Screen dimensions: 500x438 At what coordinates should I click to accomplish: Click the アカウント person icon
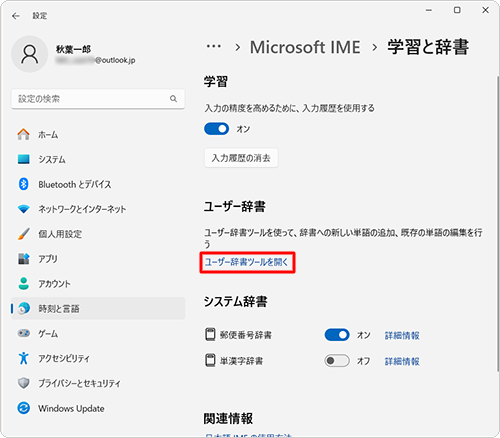tap(23, 284)
